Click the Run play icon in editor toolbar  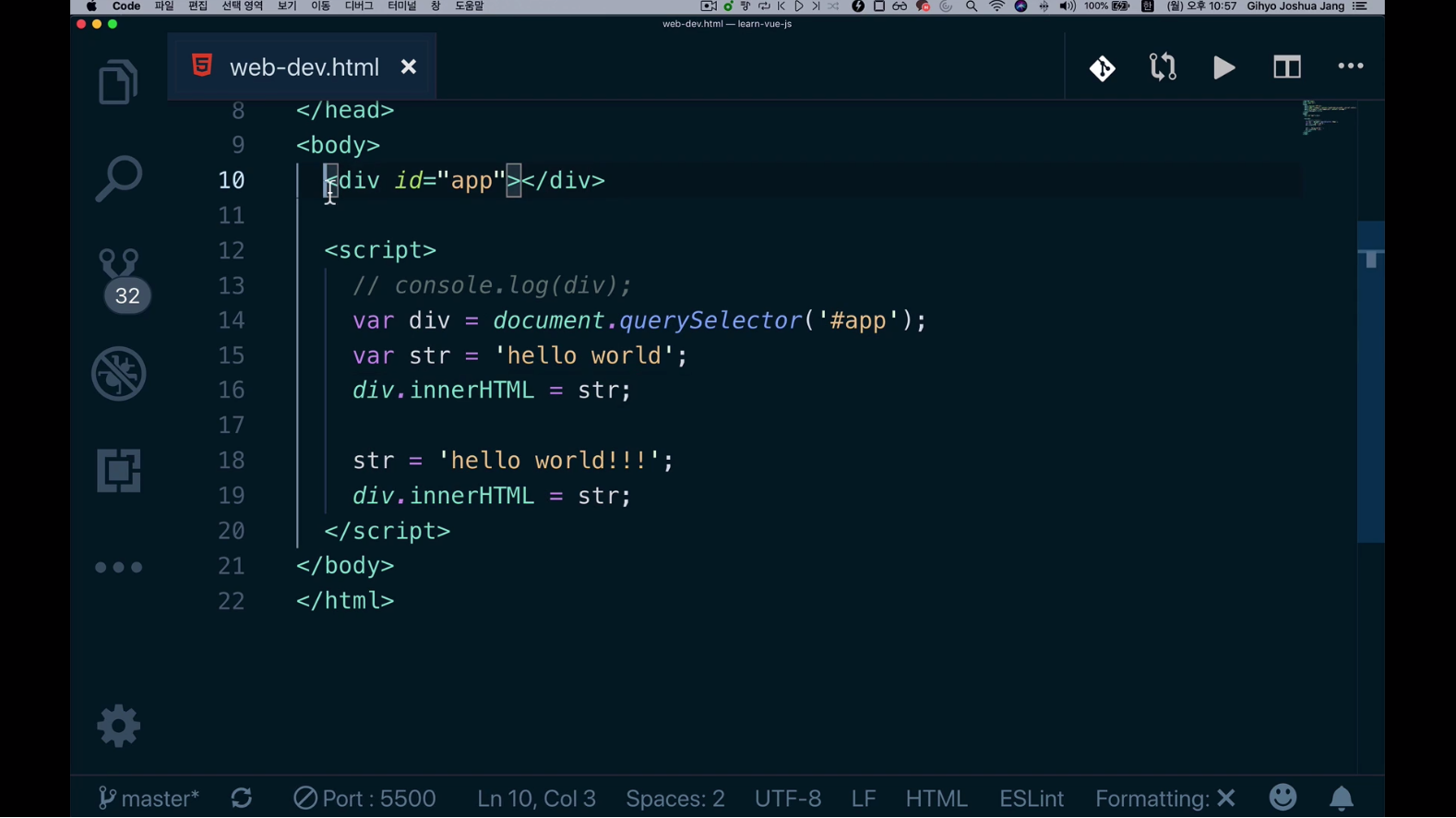tap(1223, 67)
